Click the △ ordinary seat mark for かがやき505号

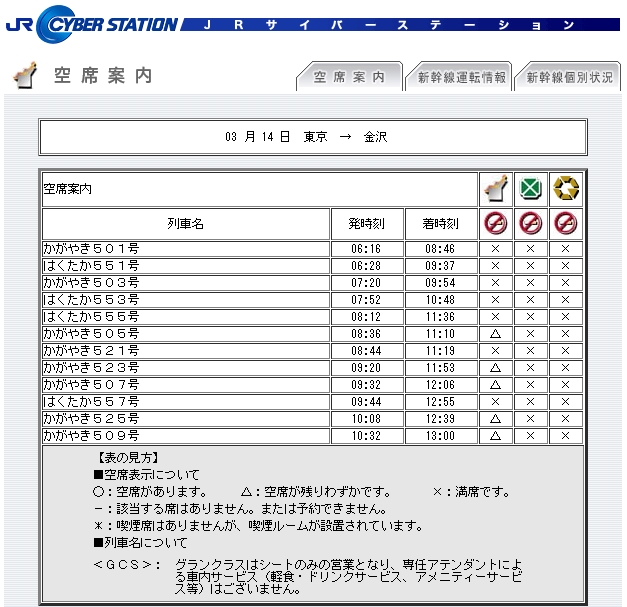495,333
